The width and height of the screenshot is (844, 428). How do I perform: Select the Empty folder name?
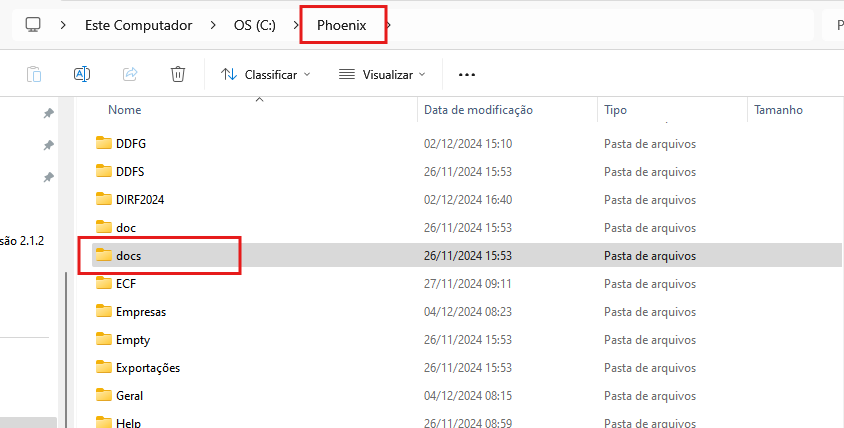click(x=133, y=340)
